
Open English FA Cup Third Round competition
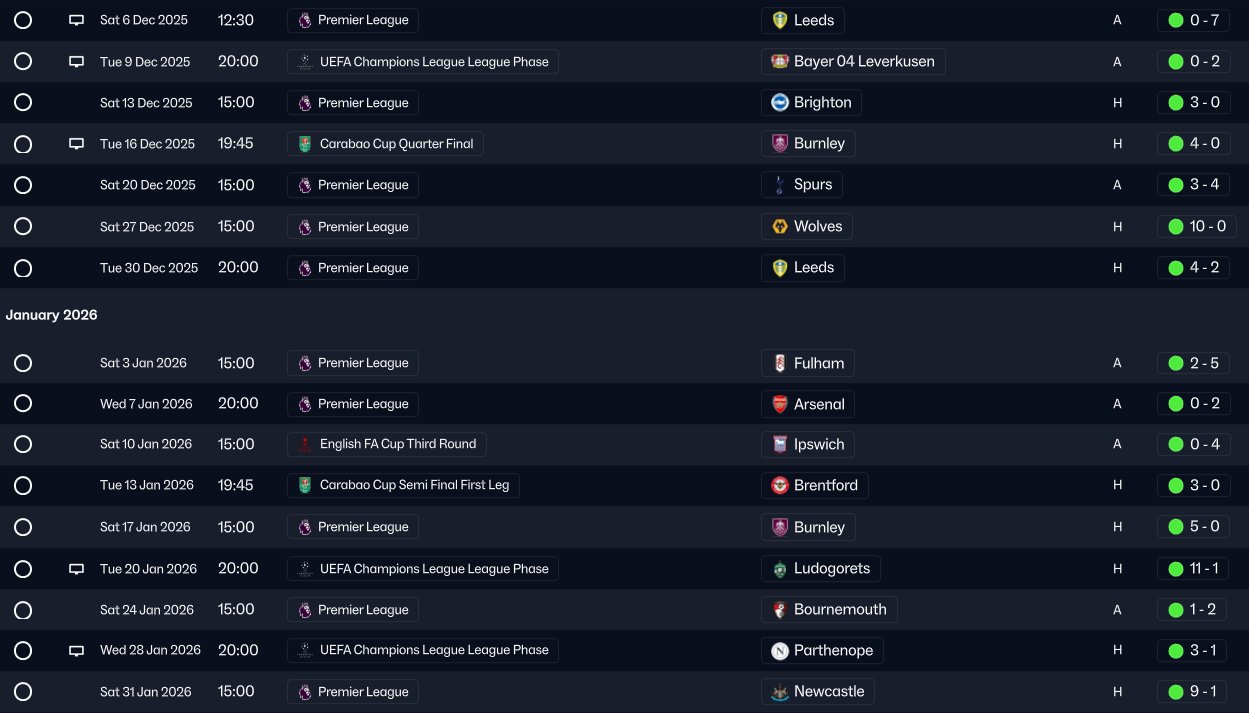(x=397, y=445)
